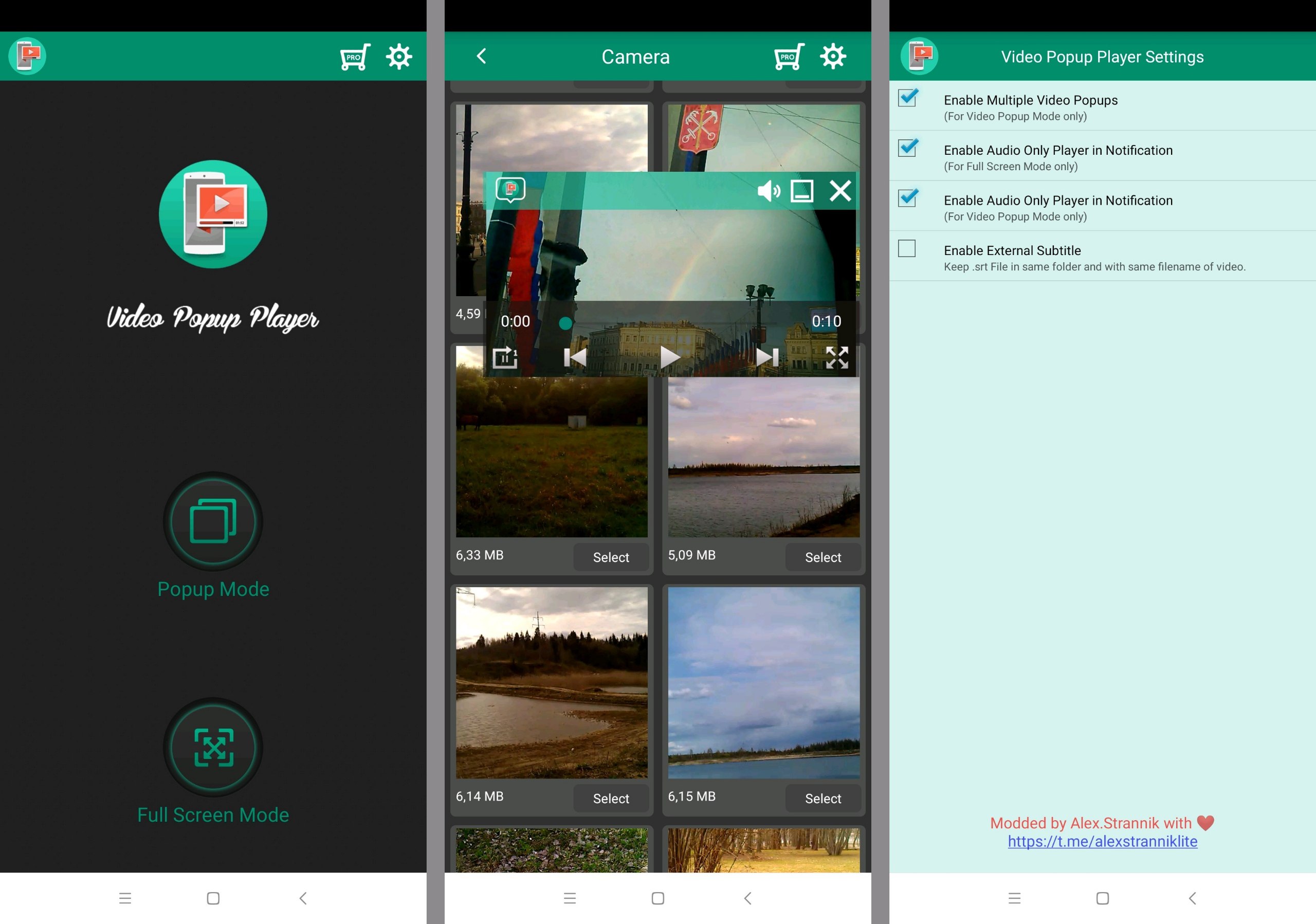Open recent apps on Settings screen navbar

tap(1015, 898)
